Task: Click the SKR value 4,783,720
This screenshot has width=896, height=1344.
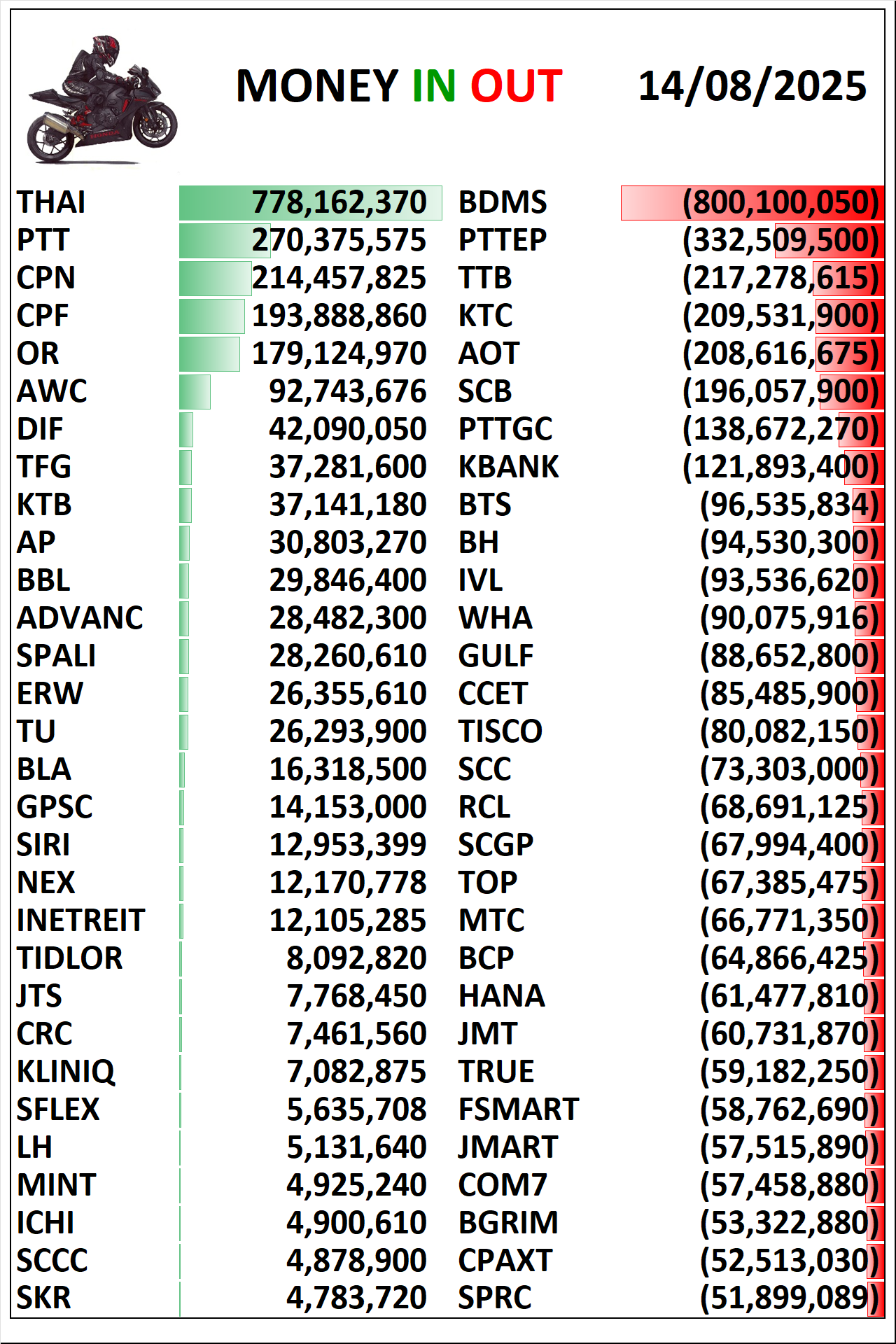Action: point(356,1298)
